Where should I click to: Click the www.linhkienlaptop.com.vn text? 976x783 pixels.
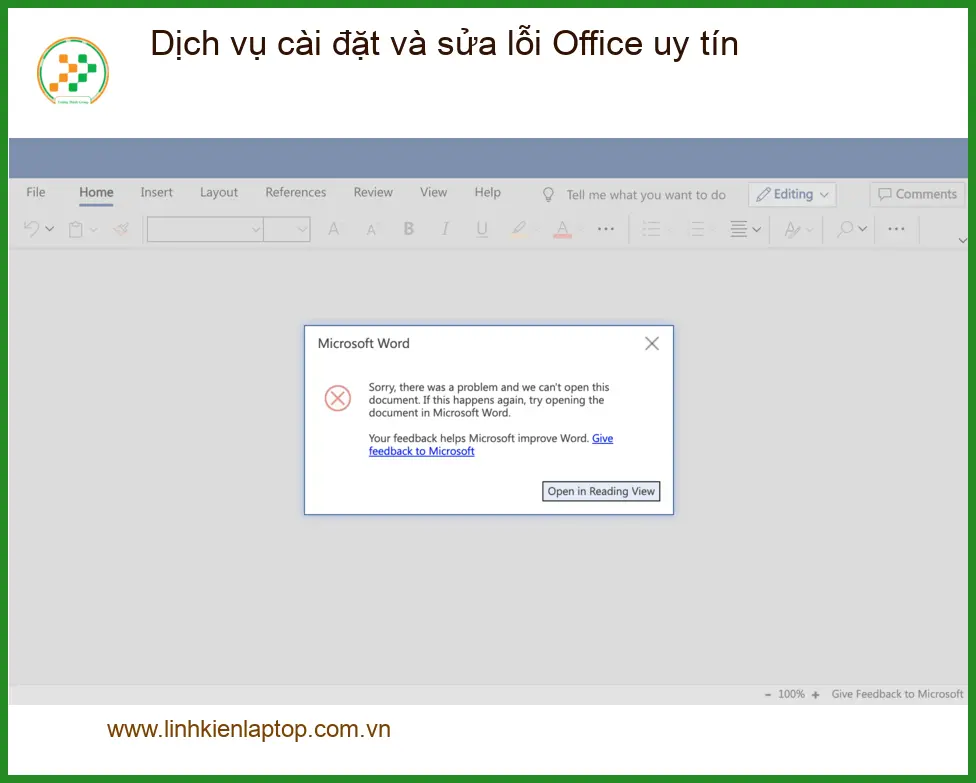coord(248,729)
